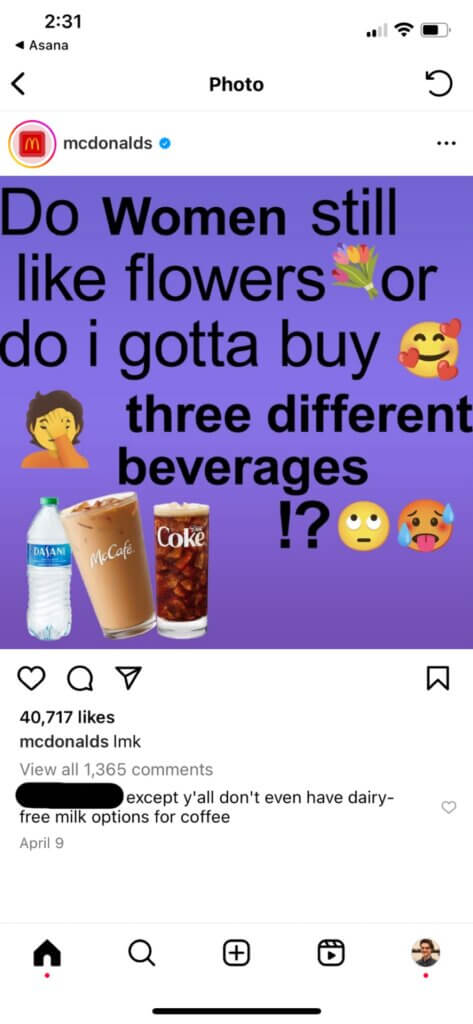
Task: Open the three-dot post options menu
Action: coord(446,144)
